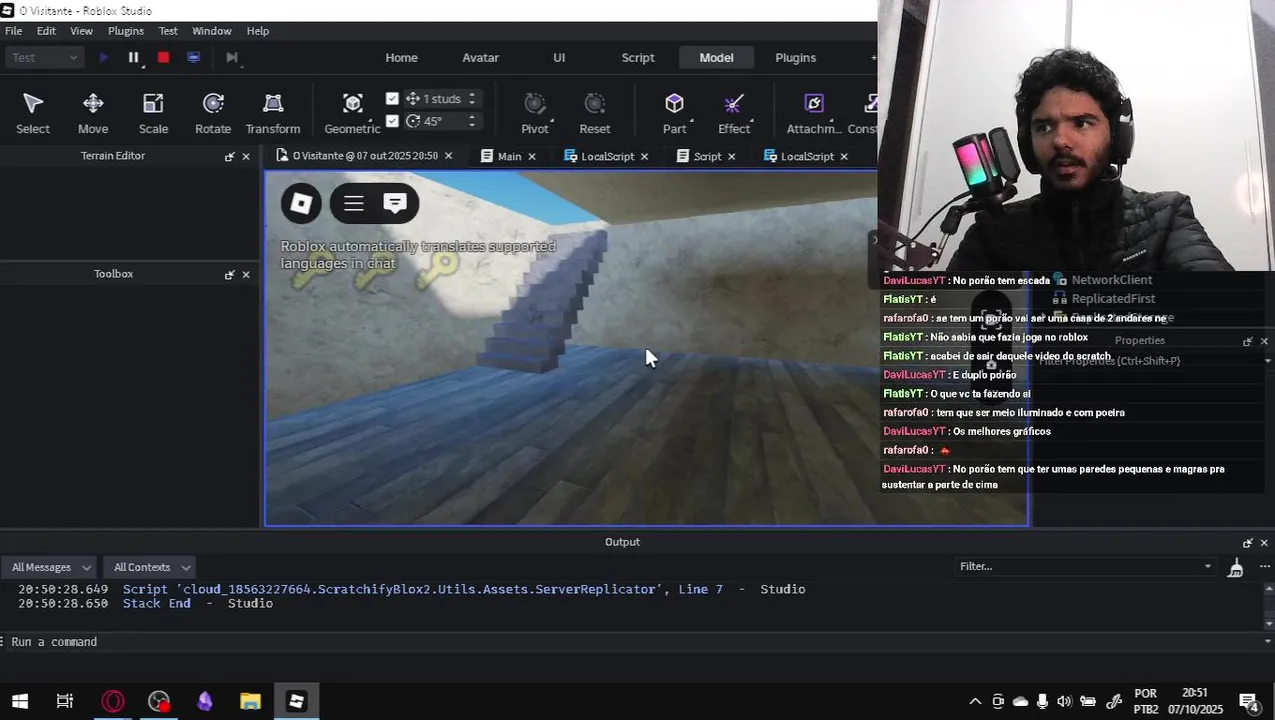
Task: Open the in-game hamburger menu
Action: tap(353, 203)
